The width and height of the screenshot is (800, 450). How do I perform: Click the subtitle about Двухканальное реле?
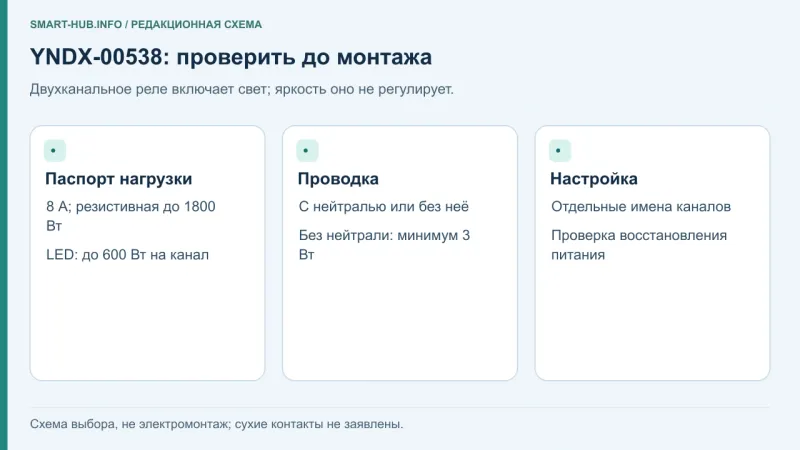241,89
